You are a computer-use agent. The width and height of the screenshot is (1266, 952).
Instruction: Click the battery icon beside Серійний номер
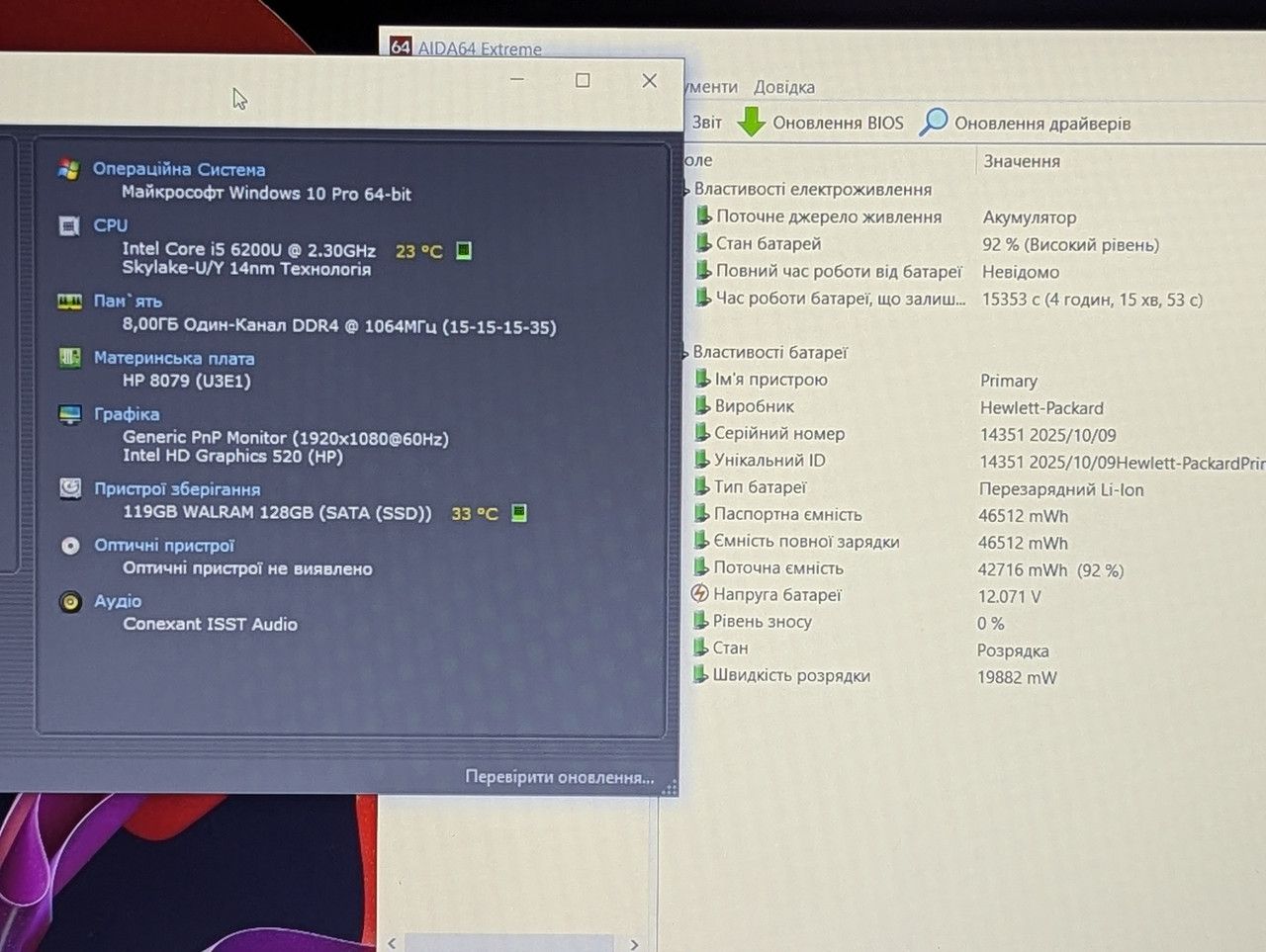702,433
